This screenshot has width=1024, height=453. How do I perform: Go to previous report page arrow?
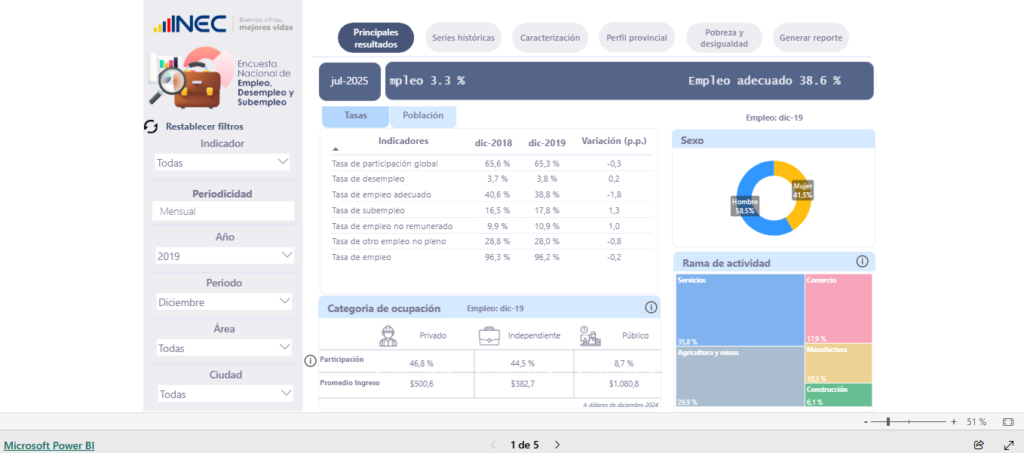[x=492, y=445]
